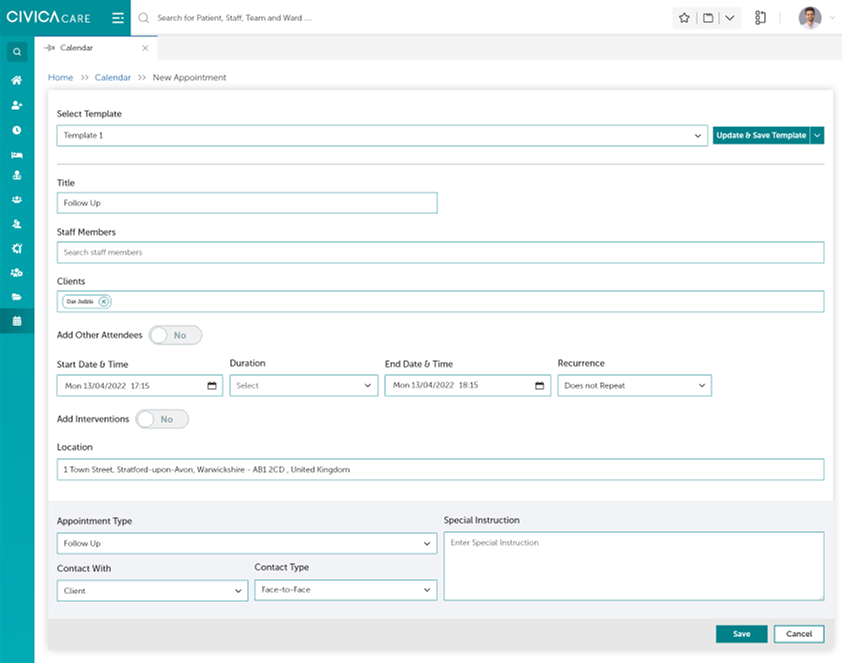Click the New Appointment breadcrumb text
This screenshot has height=663, width=843.
189,77
